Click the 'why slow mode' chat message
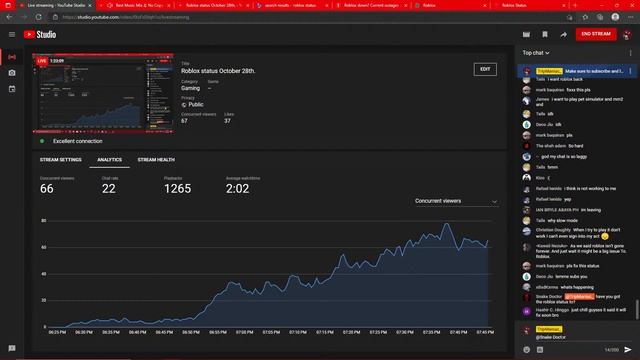 [562, 220]
